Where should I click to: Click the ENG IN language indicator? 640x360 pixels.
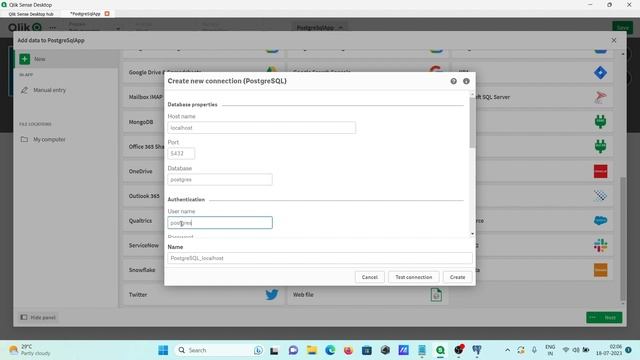click(550, 350)
